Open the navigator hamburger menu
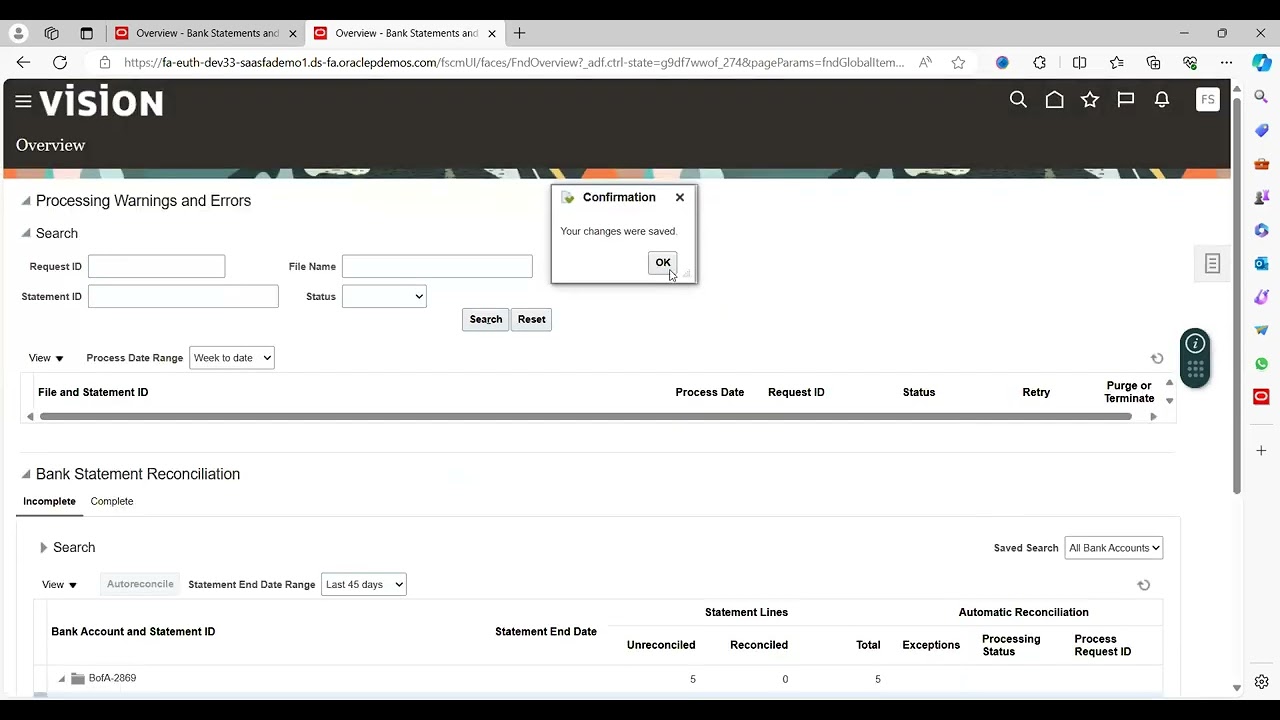The height and width of the screenshot is (720, 1280). pos(23,101)
